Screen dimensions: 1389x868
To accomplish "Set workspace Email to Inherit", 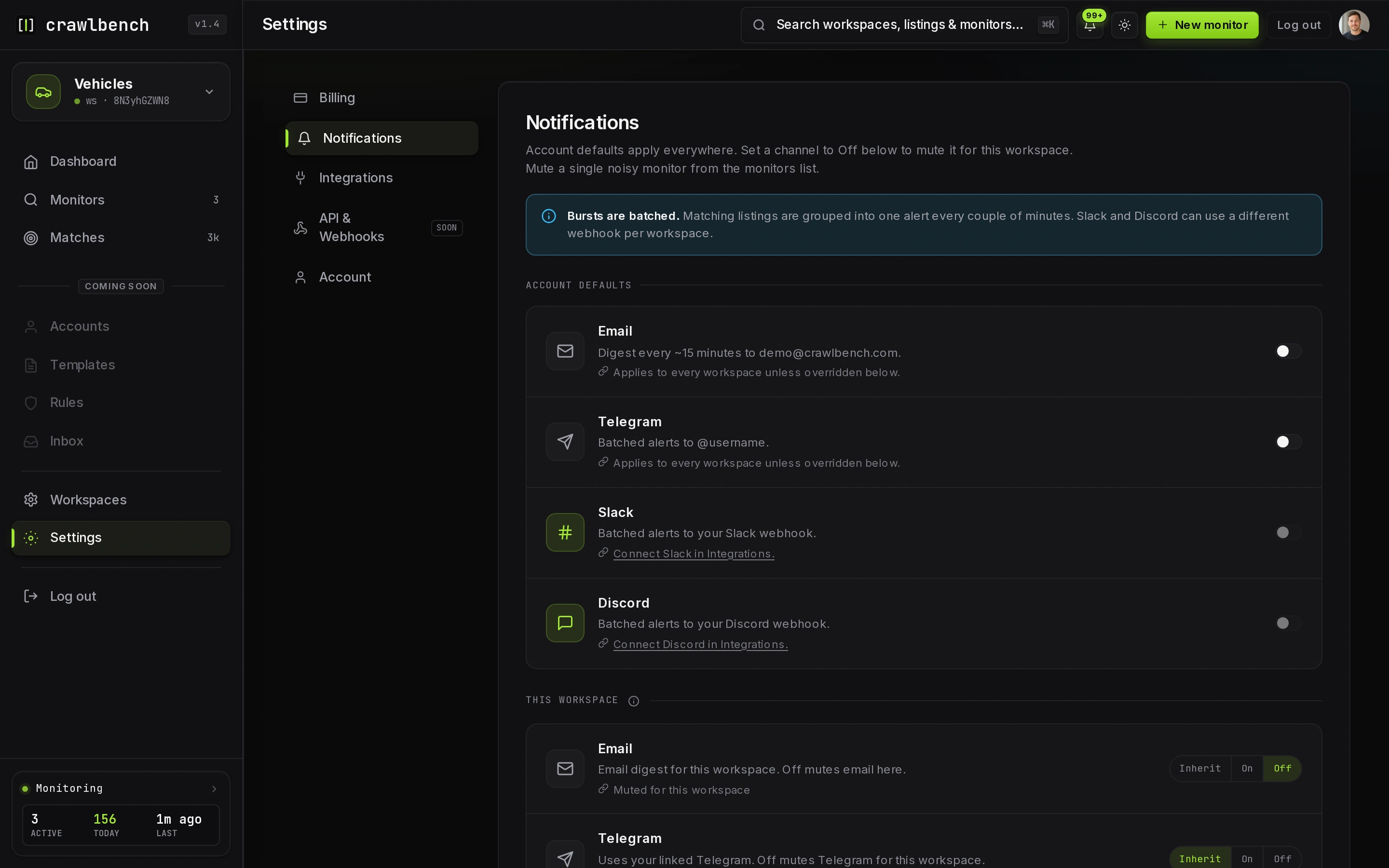I will pyautogui.click(x=1199, y=769).
